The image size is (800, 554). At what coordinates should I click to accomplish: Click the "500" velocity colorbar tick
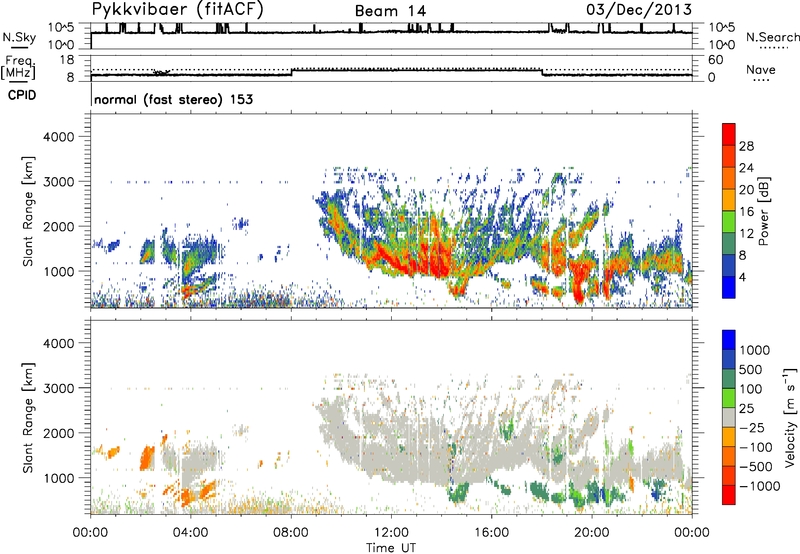tap(751, 369)
